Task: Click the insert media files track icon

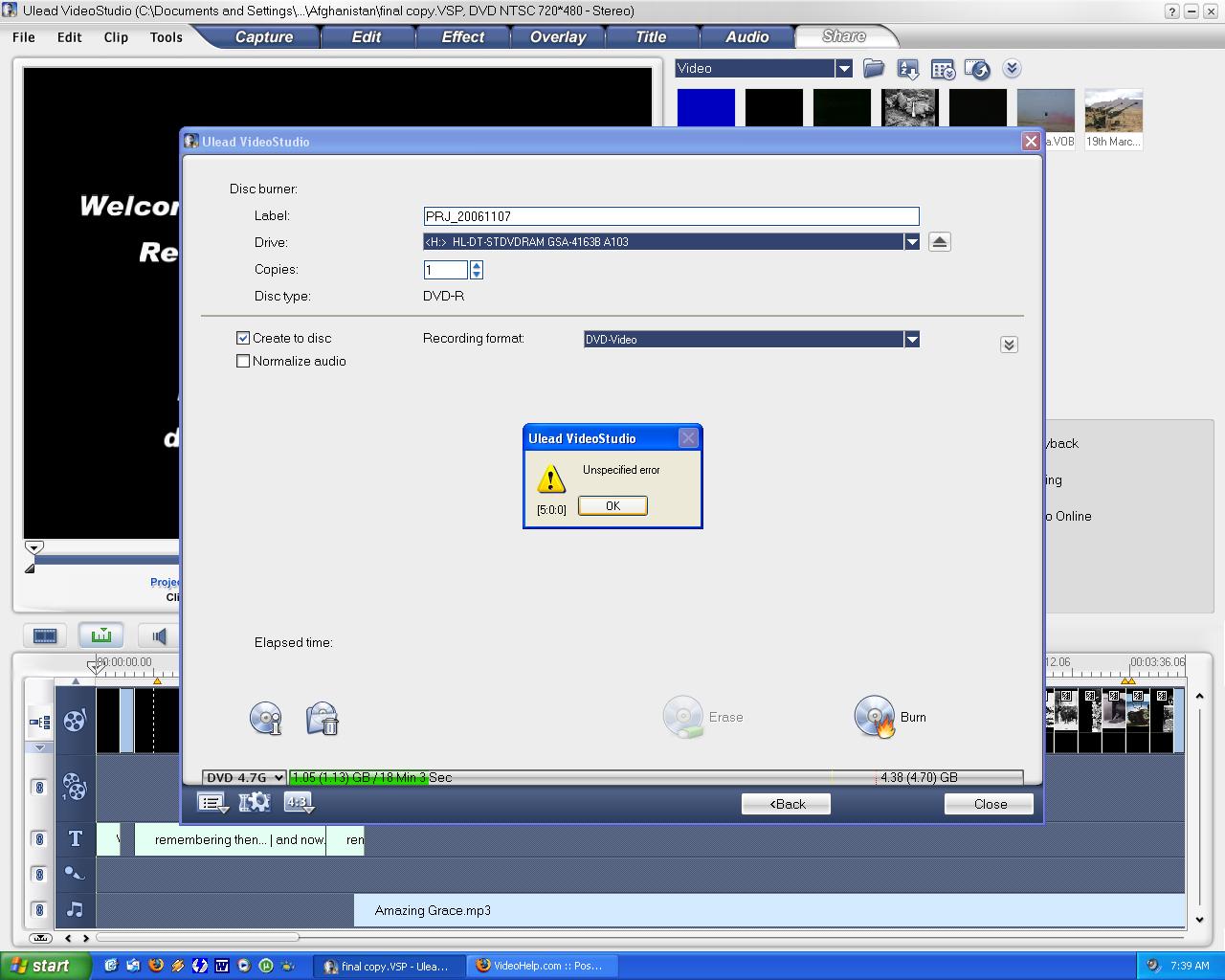Action: pos(39,721)
